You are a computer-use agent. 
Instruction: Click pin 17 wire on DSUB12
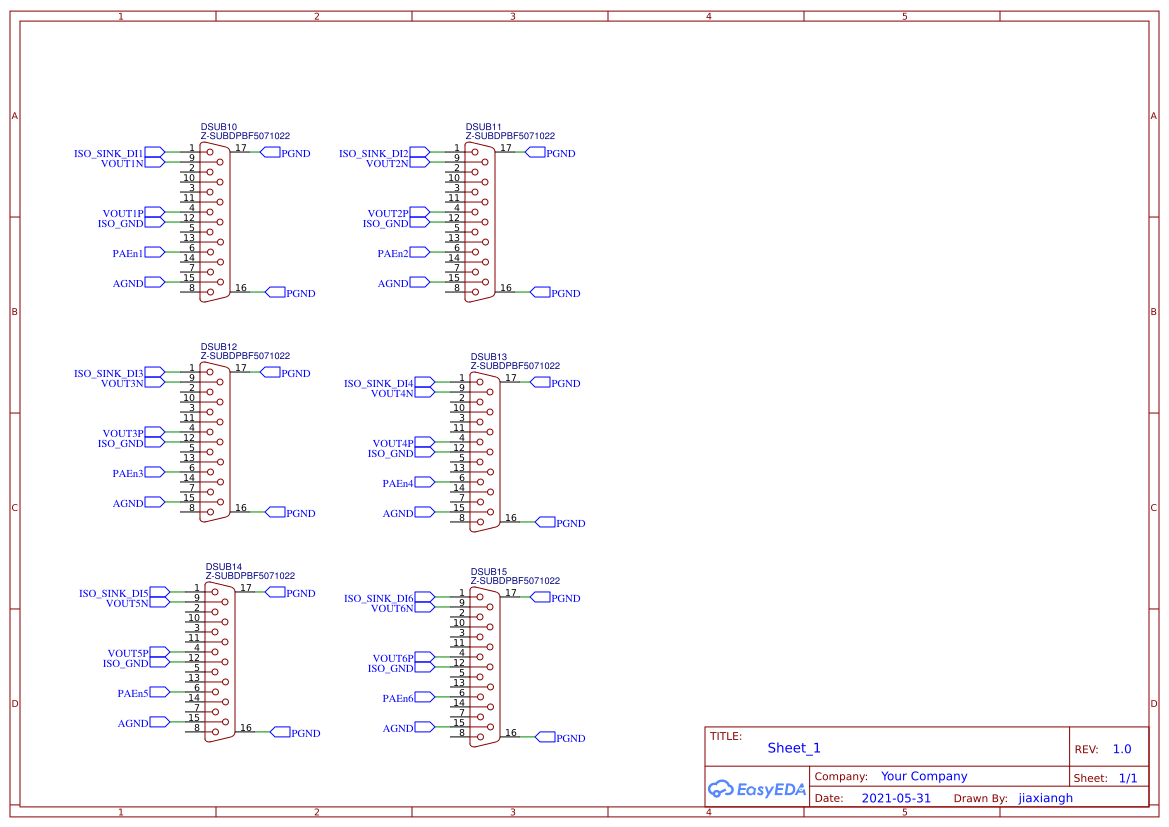pyautogui.click(x=245, y=372)
